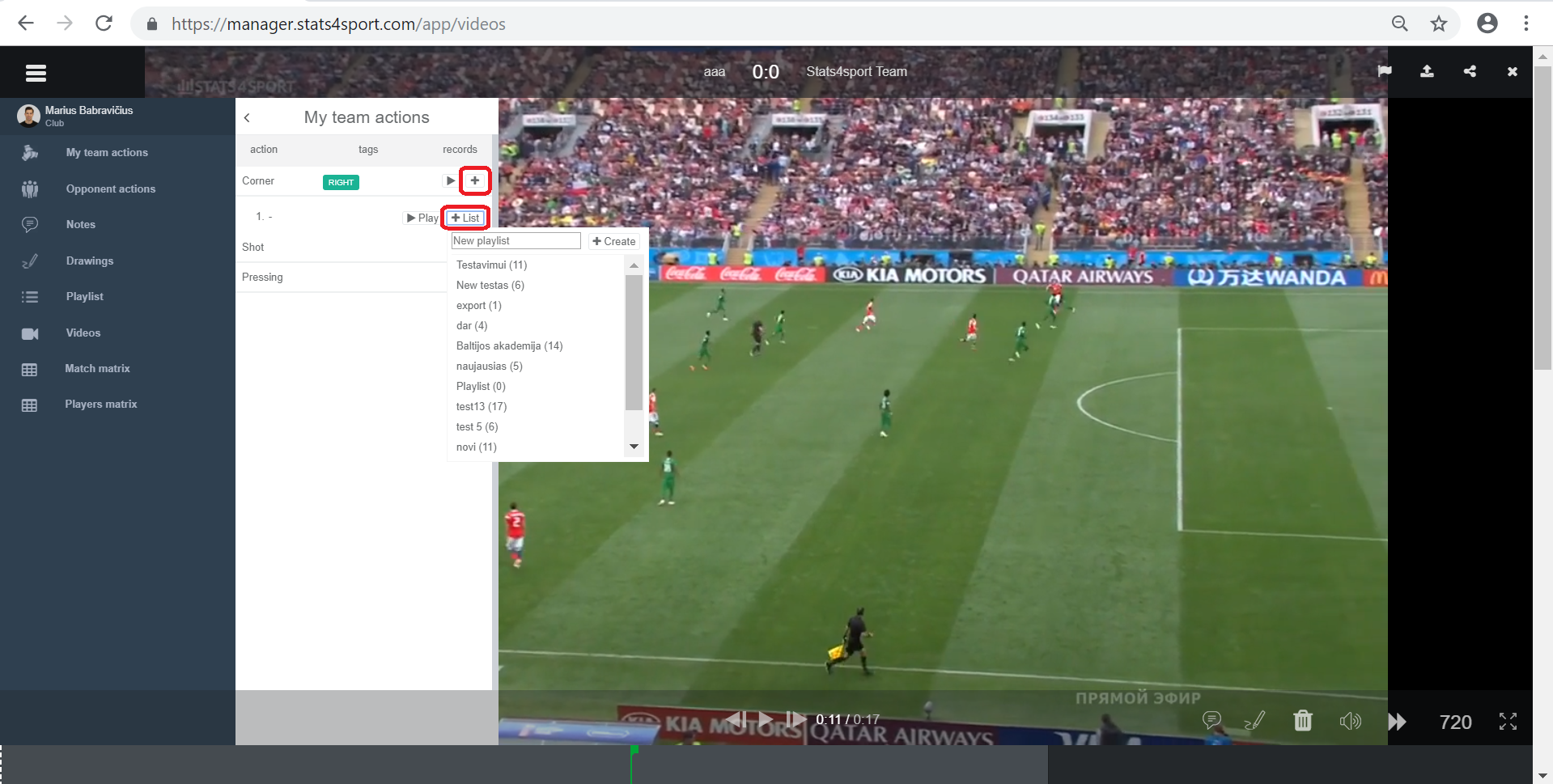Click the plus button in Corner row
The height and width of the screenshot is (784, 1553).
click(x=475, y=180)
